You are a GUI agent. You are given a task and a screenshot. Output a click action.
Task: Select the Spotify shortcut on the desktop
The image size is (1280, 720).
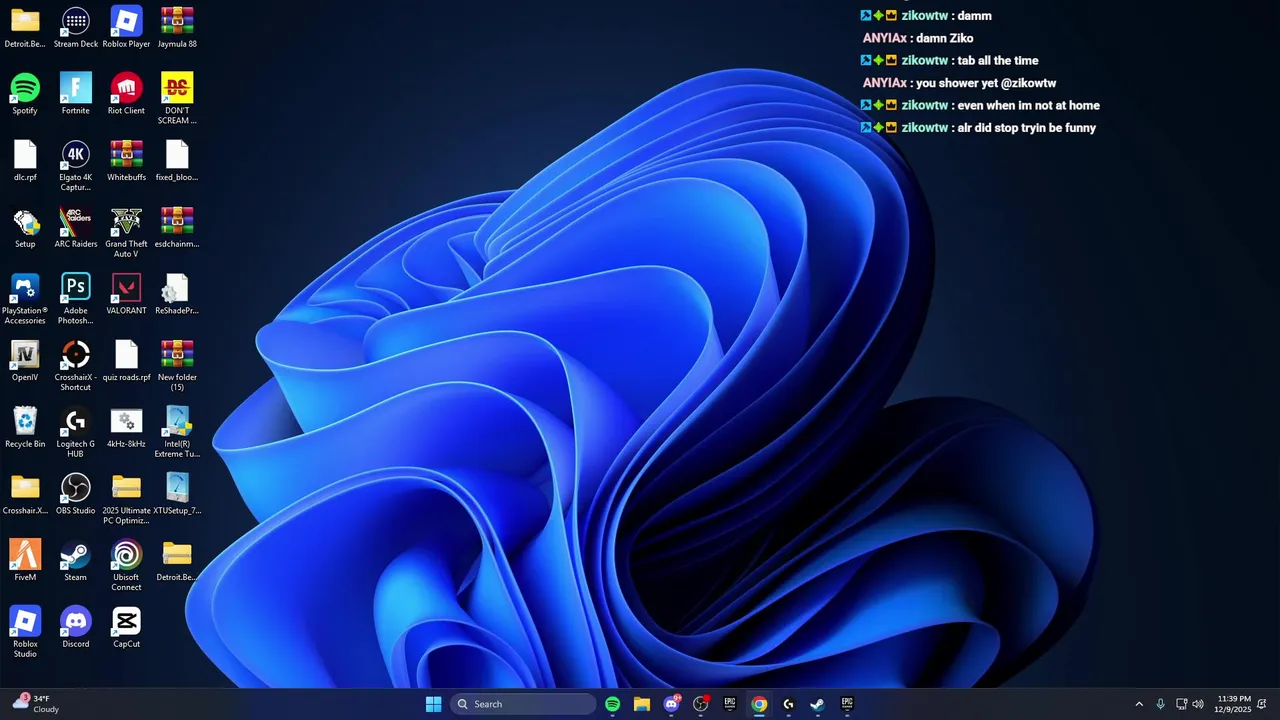(x=25, y=94)
